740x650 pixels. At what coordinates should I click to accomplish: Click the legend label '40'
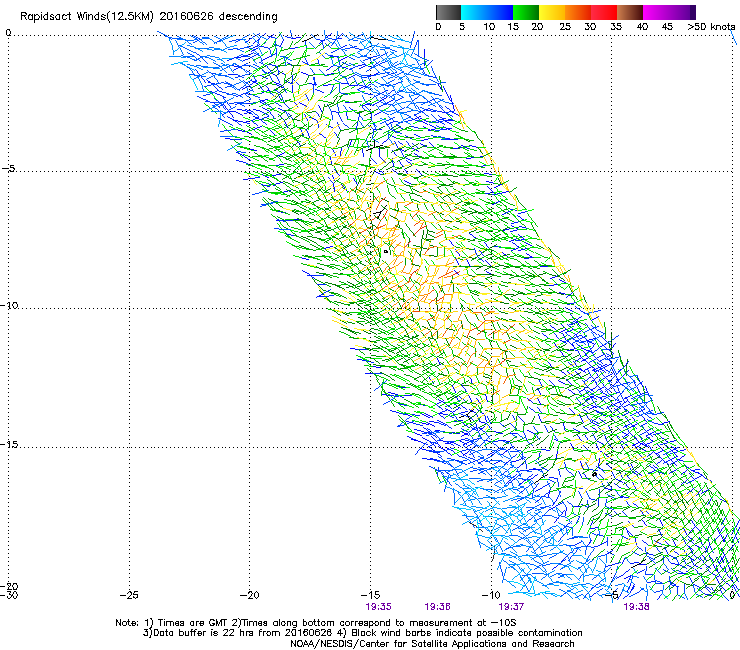642,27
